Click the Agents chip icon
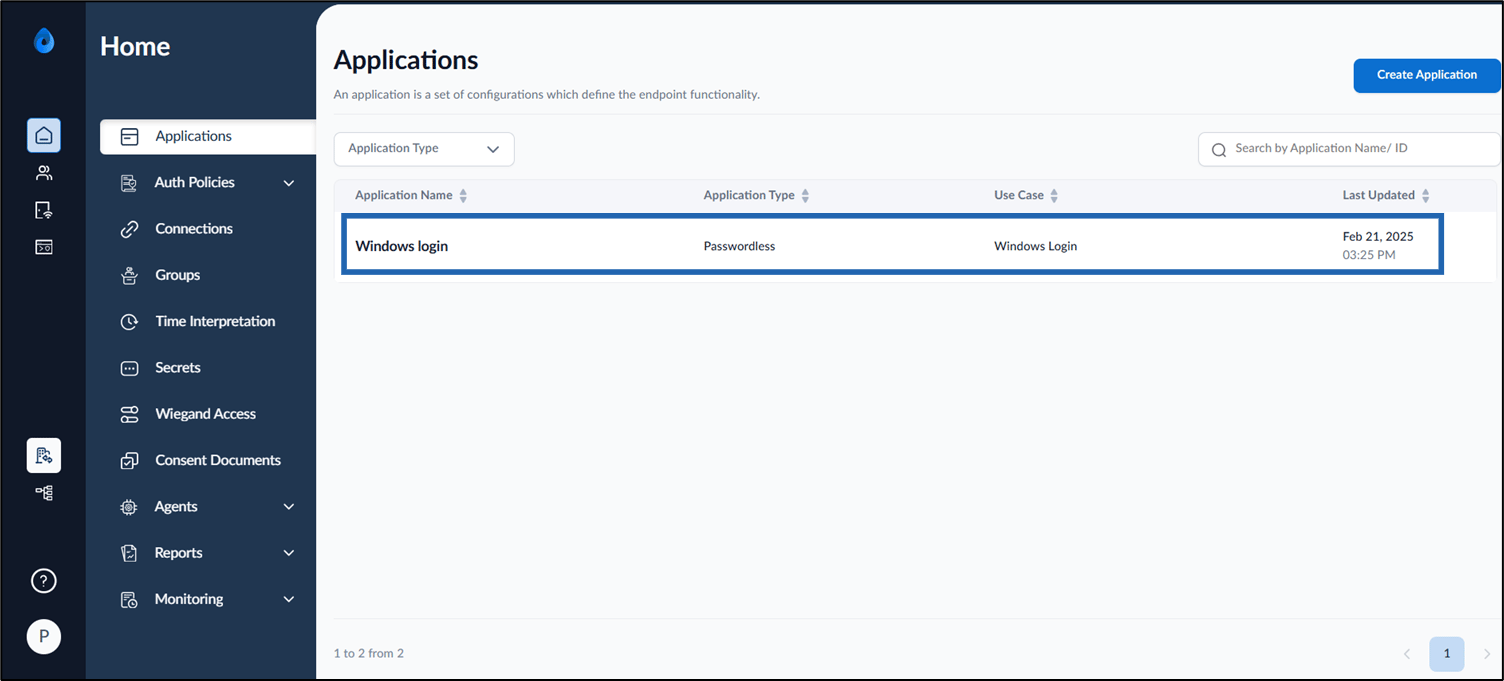 (129, 507)
